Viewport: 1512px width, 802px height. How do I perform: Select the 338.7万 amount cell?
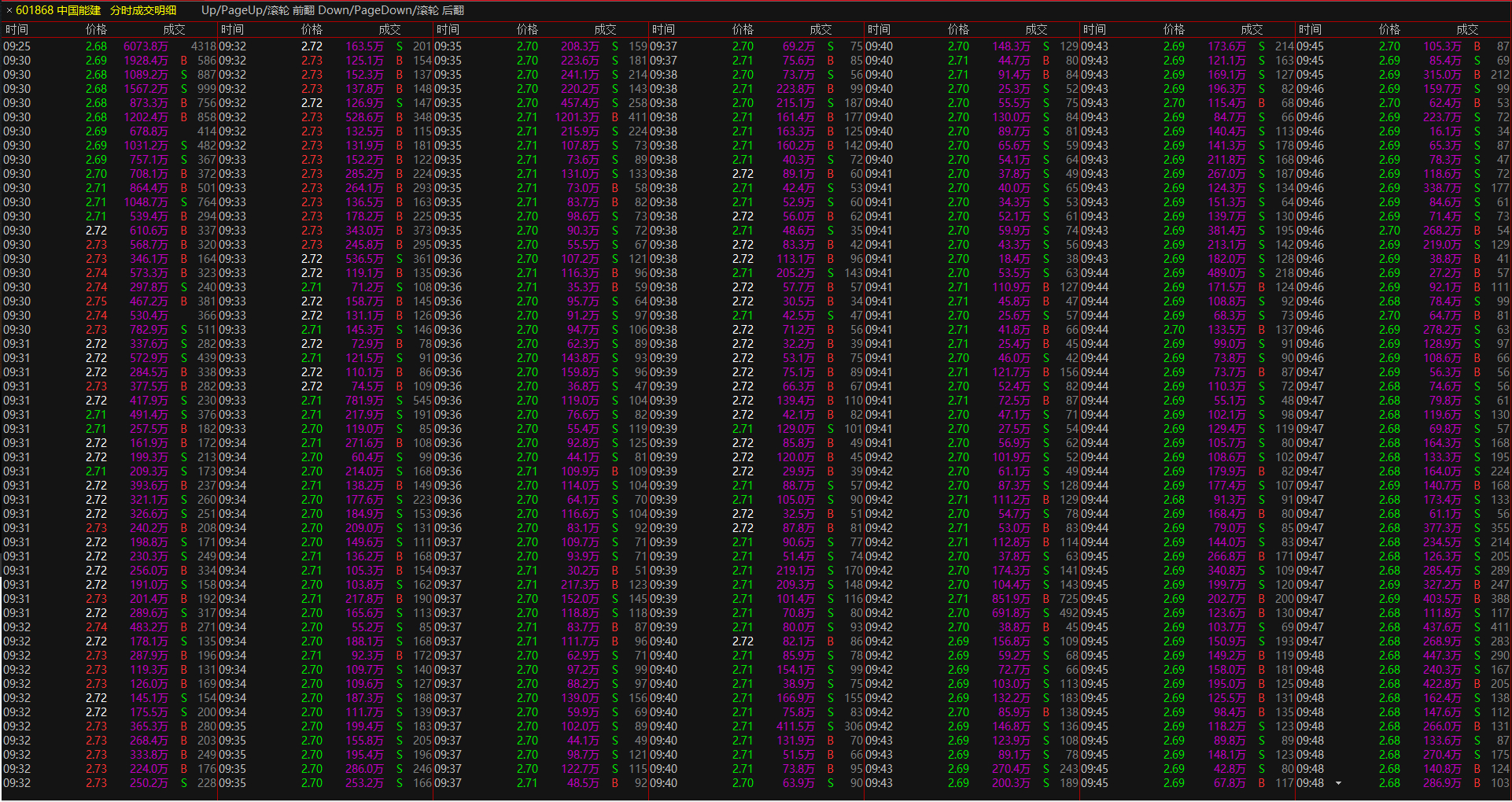[x=1442, y=188]
